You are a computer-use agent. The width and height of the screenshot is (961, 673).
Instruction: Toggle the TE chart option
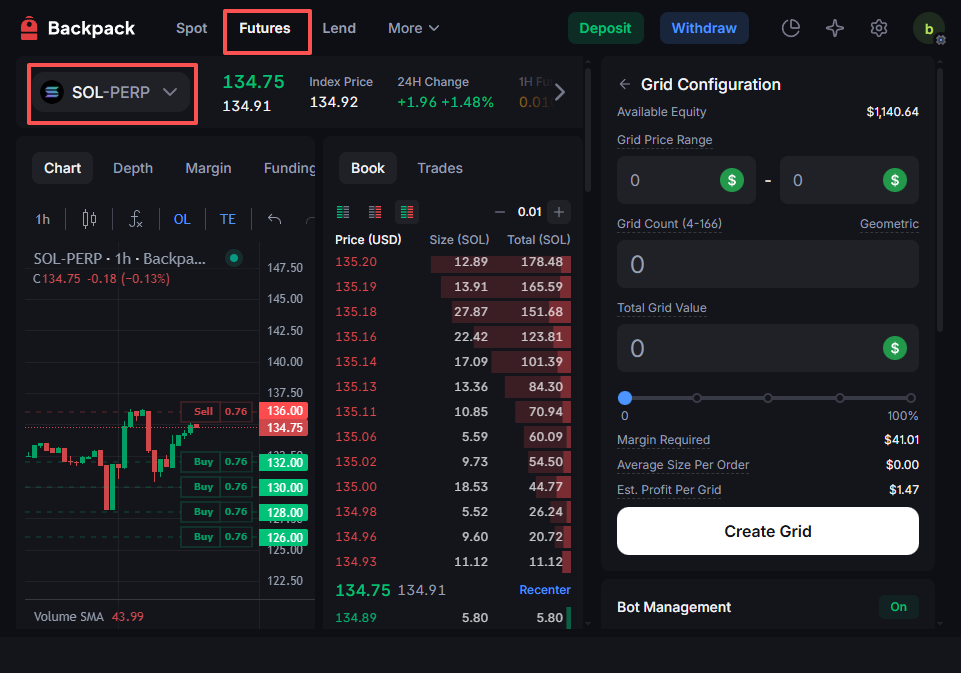[227, 219]
